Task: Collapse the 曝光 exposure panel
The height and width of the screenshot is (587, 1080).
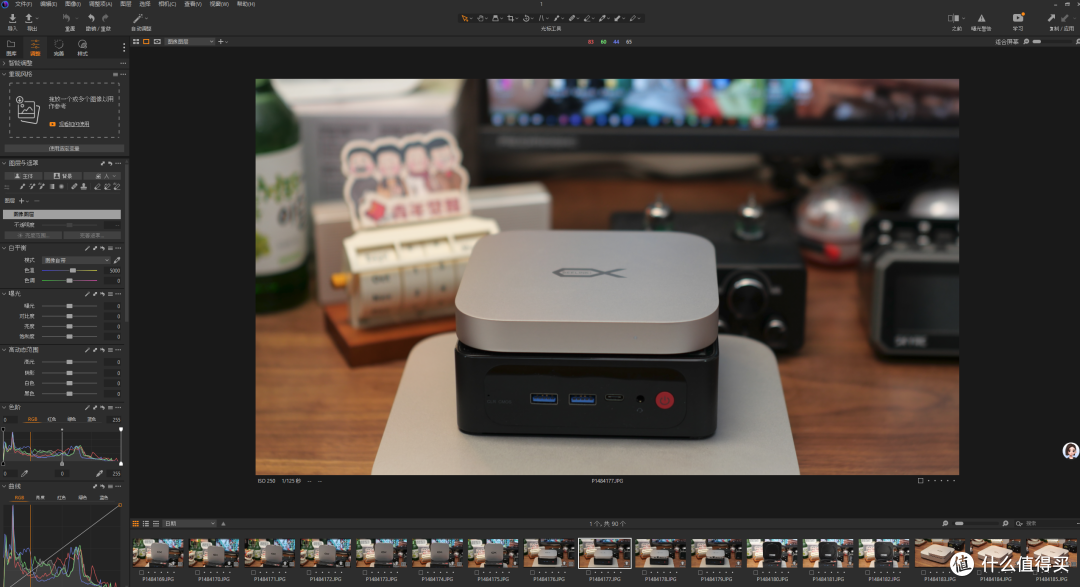Action: click(x=4, y=294)
